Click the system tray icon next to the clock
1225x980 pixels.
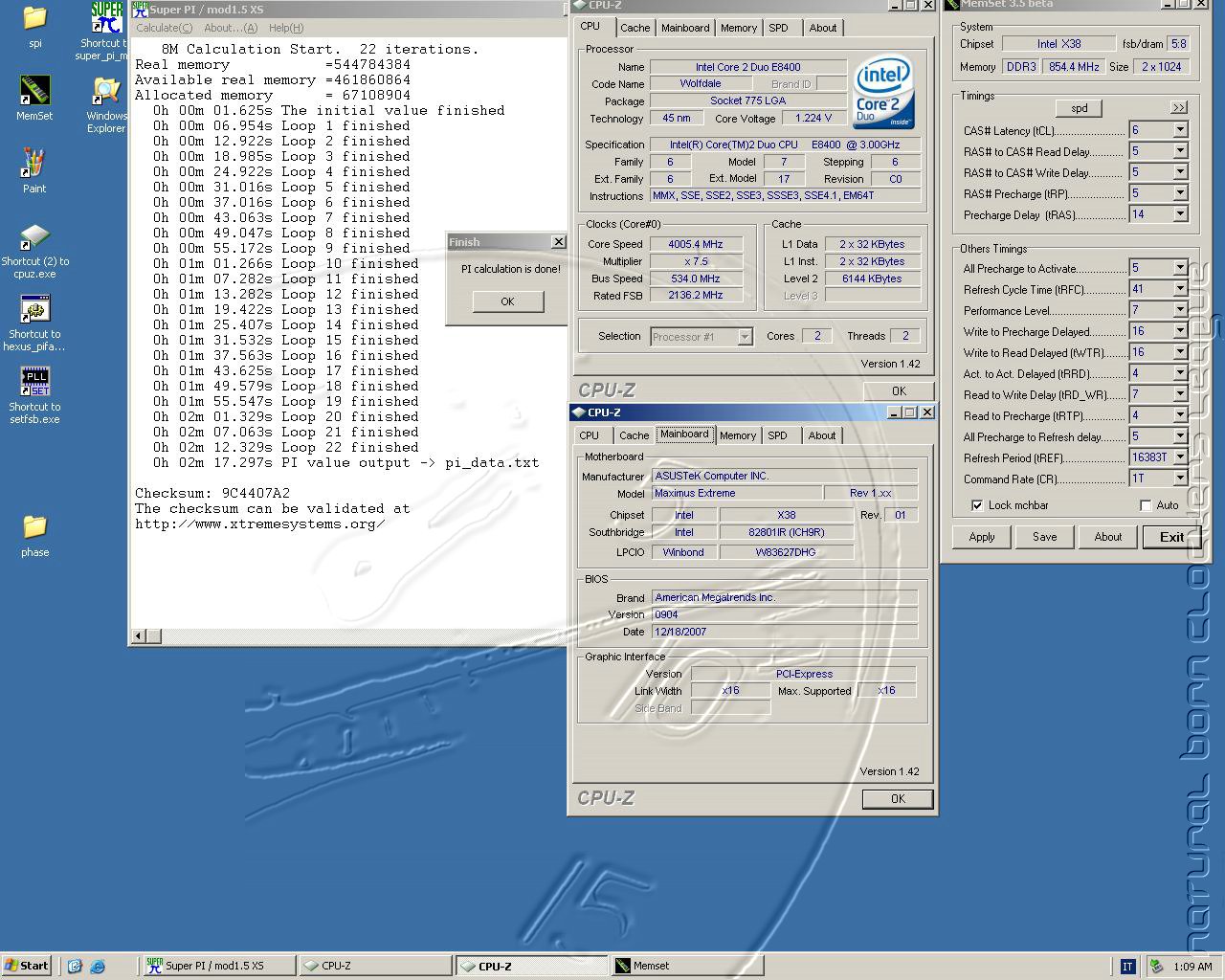tap(1156, 967)
